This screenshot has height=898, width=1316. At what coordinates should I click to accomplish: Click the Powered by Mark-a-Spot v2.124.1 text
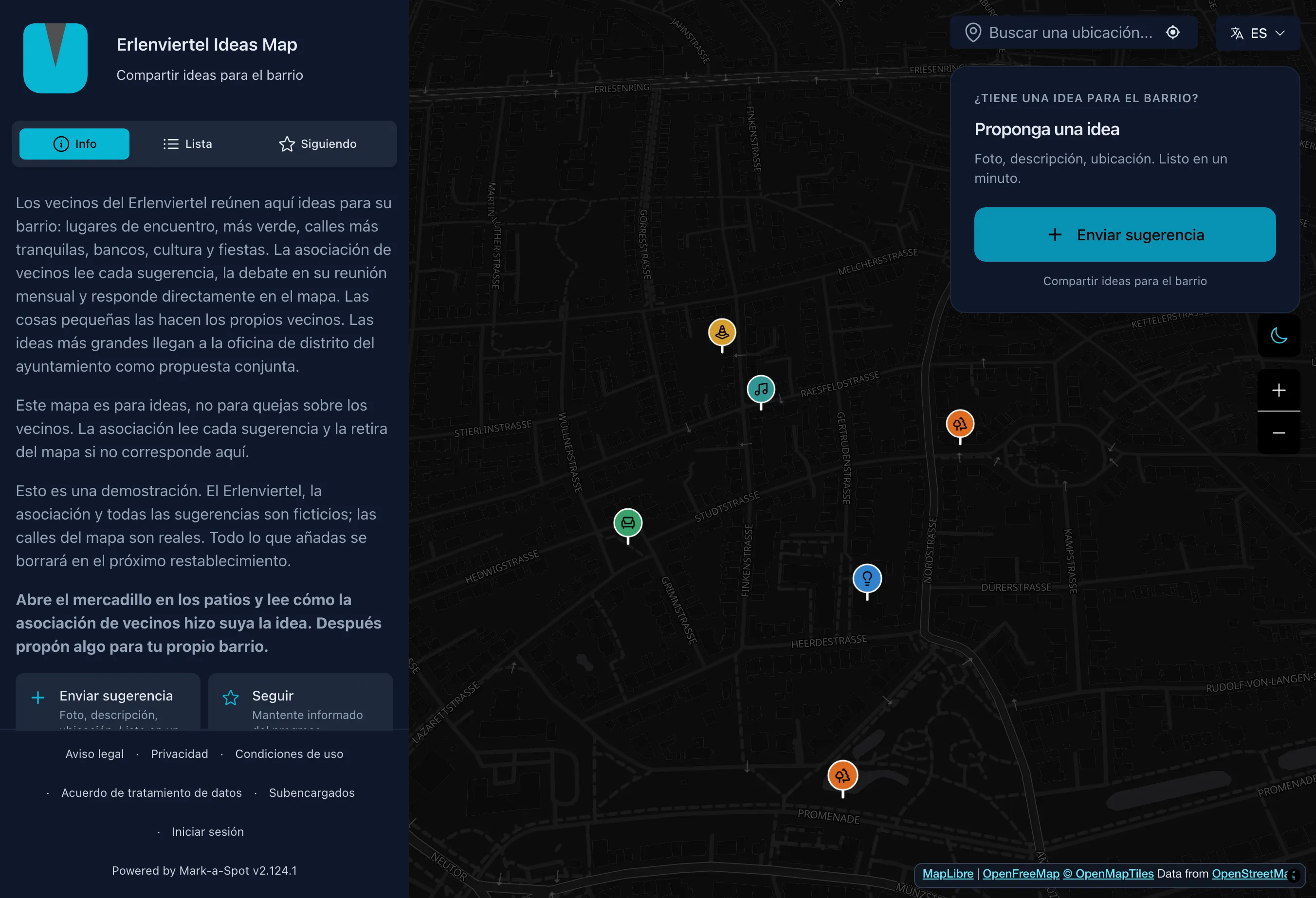pyautogui.click(x=204, y=870)
